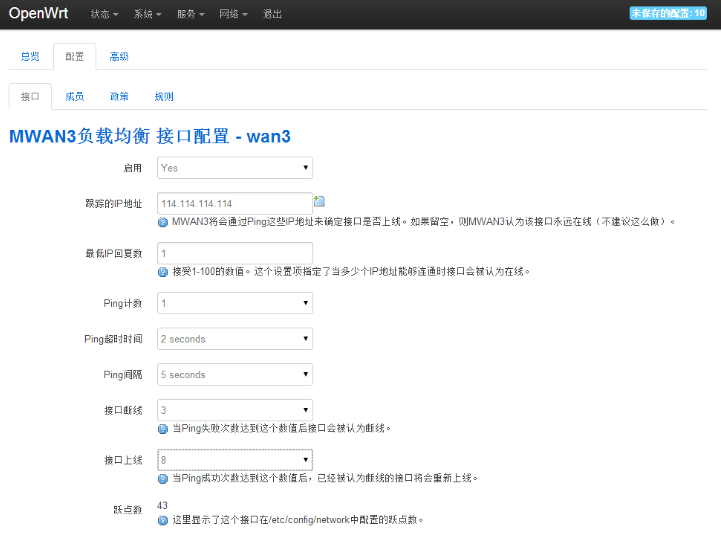Open the 启用 Yes dropdown
Viewport: 721px width, 533px height.
pyautogui.click(x=235, y=168)
